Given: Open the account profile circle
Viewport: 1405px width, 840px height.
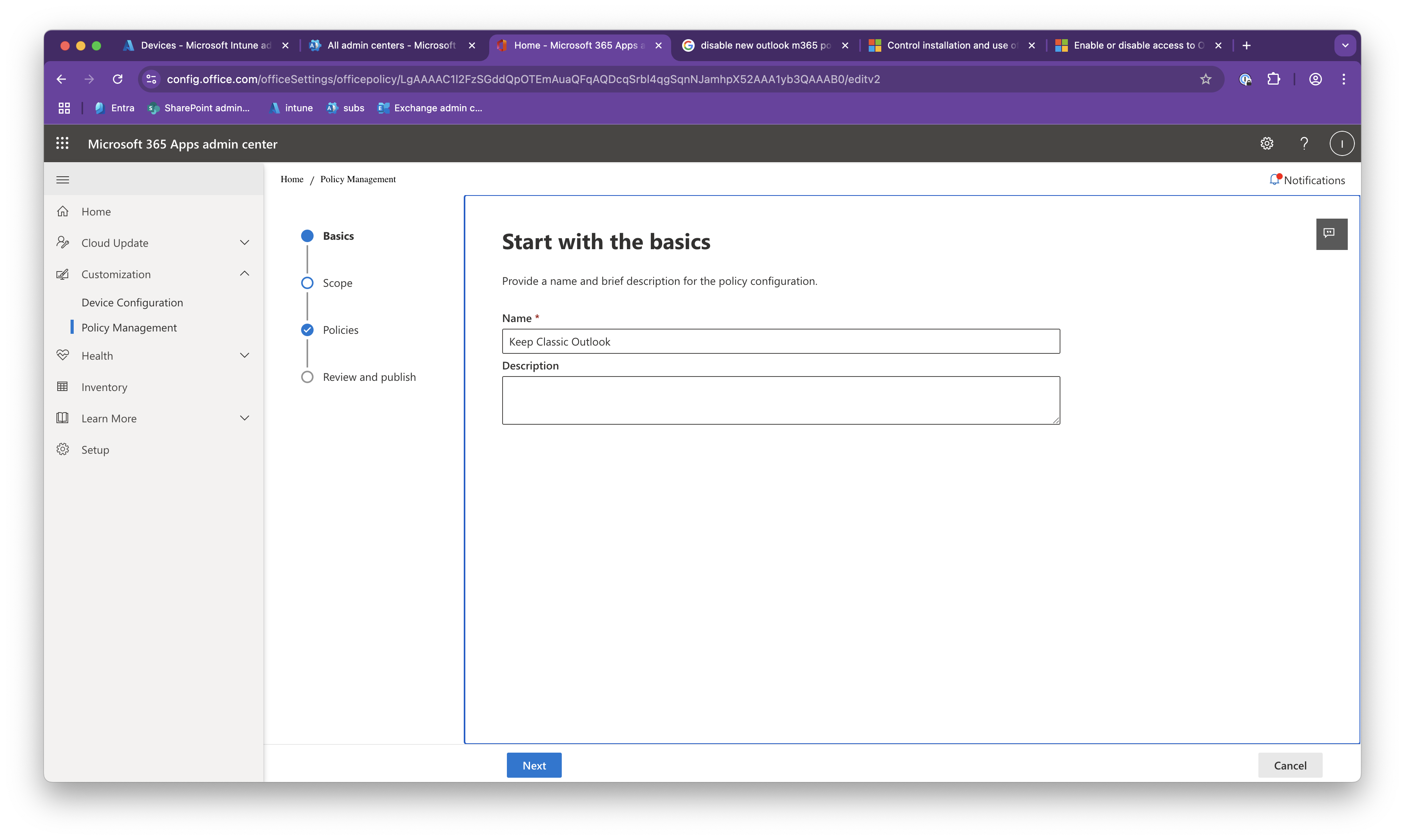Looking at the screenshot, I should click(x=1341, y=144).
